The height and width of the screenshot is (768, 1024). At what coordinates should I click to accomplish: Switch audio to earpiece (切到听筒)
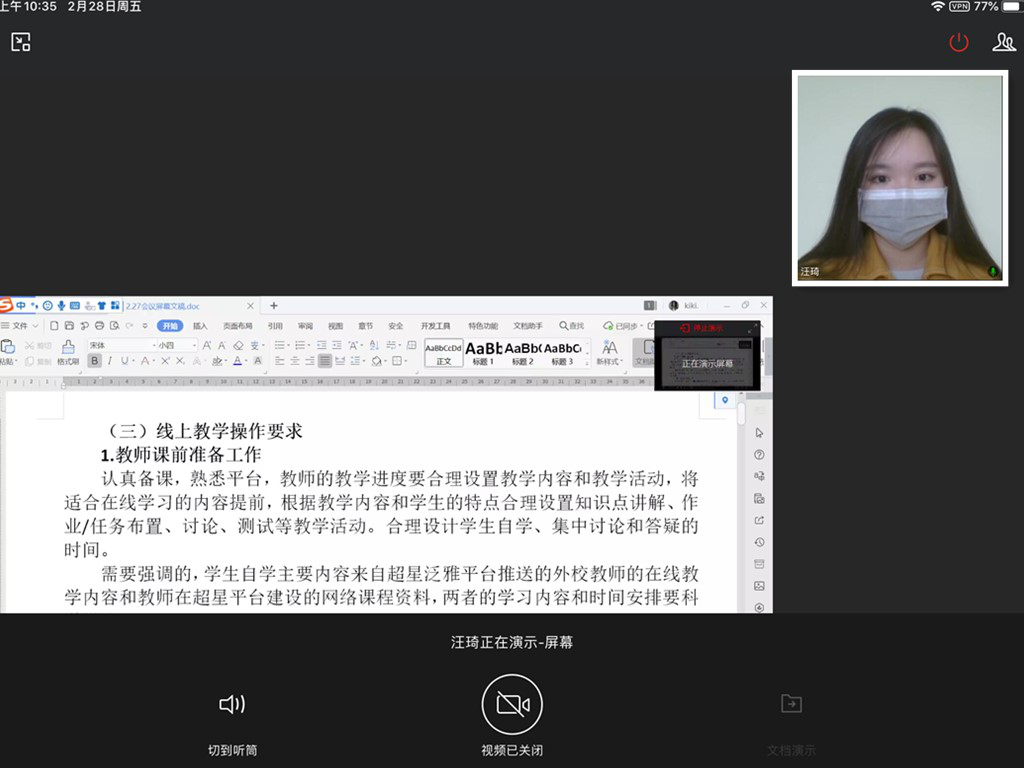click(x=232, y=716)
